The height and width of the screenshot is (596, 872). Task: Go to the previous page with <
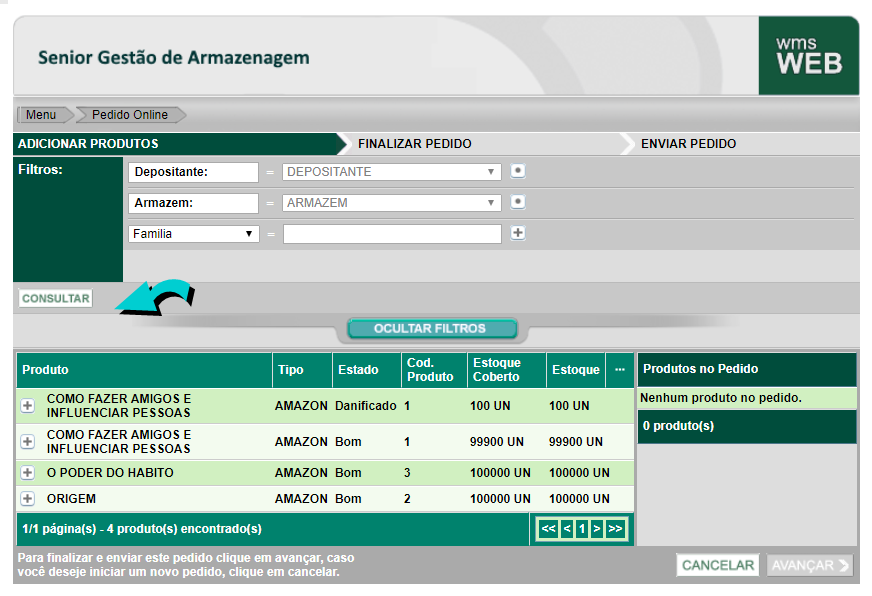(x=567, y=529)
